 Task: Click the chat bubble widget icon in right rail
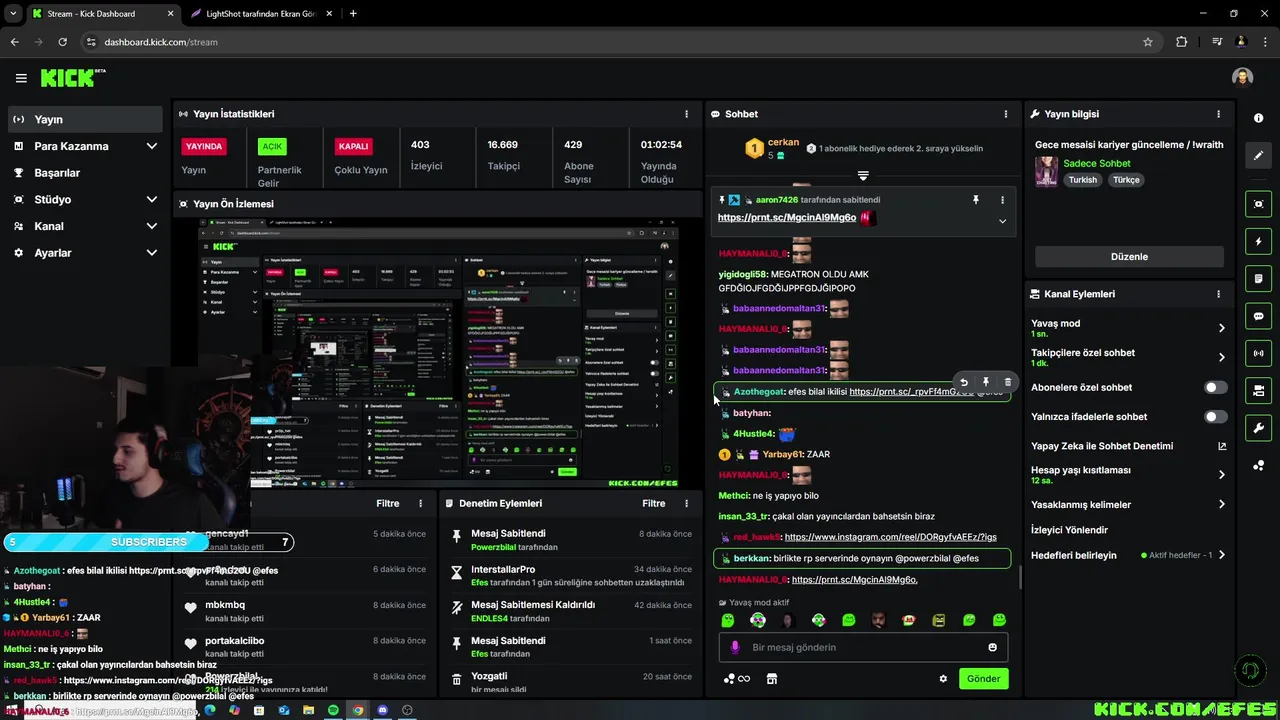click(x=1258, y=316)
